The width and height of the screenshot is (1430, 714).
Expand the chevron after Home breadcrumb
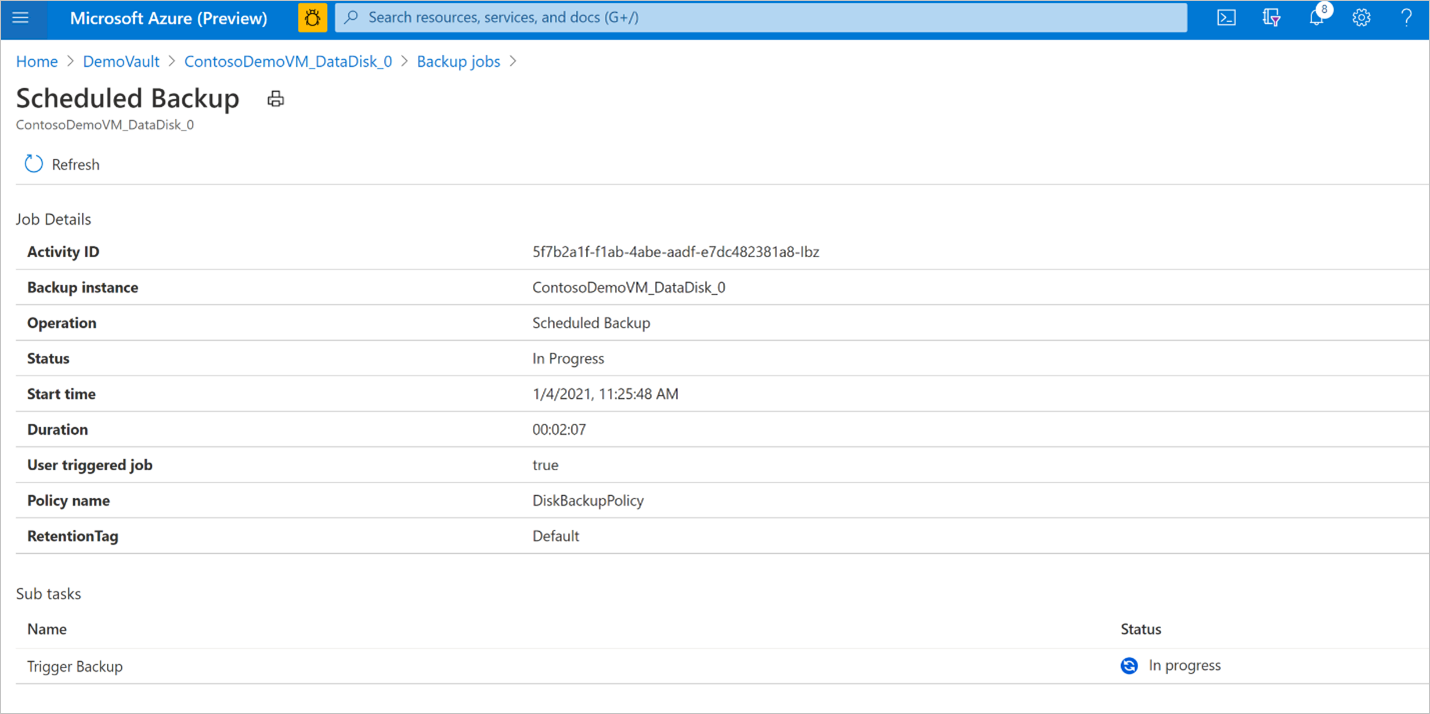(x=67, y=61)
